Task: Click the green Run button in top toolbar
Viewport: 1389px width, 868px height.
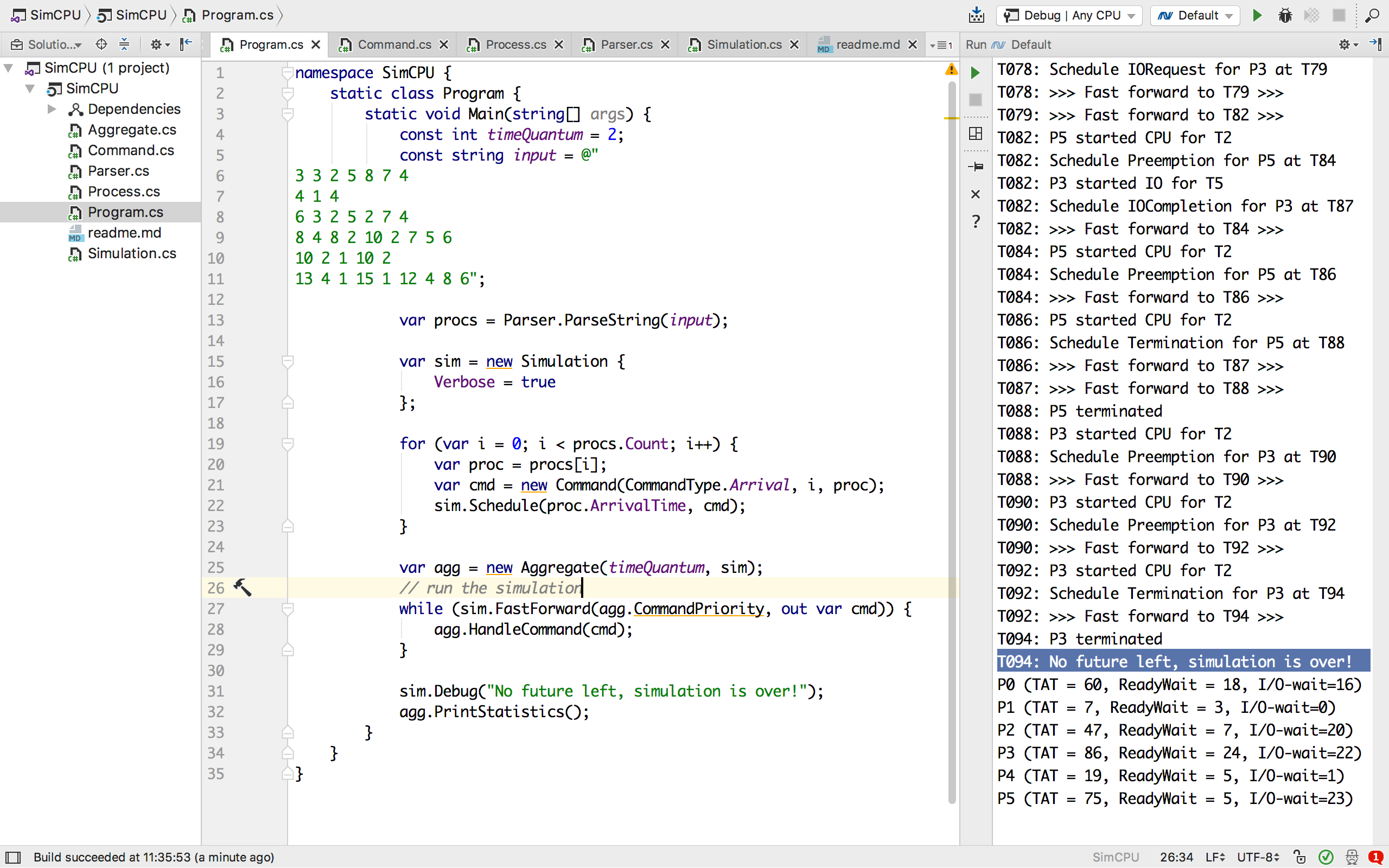Action: tap(1257, 16)
